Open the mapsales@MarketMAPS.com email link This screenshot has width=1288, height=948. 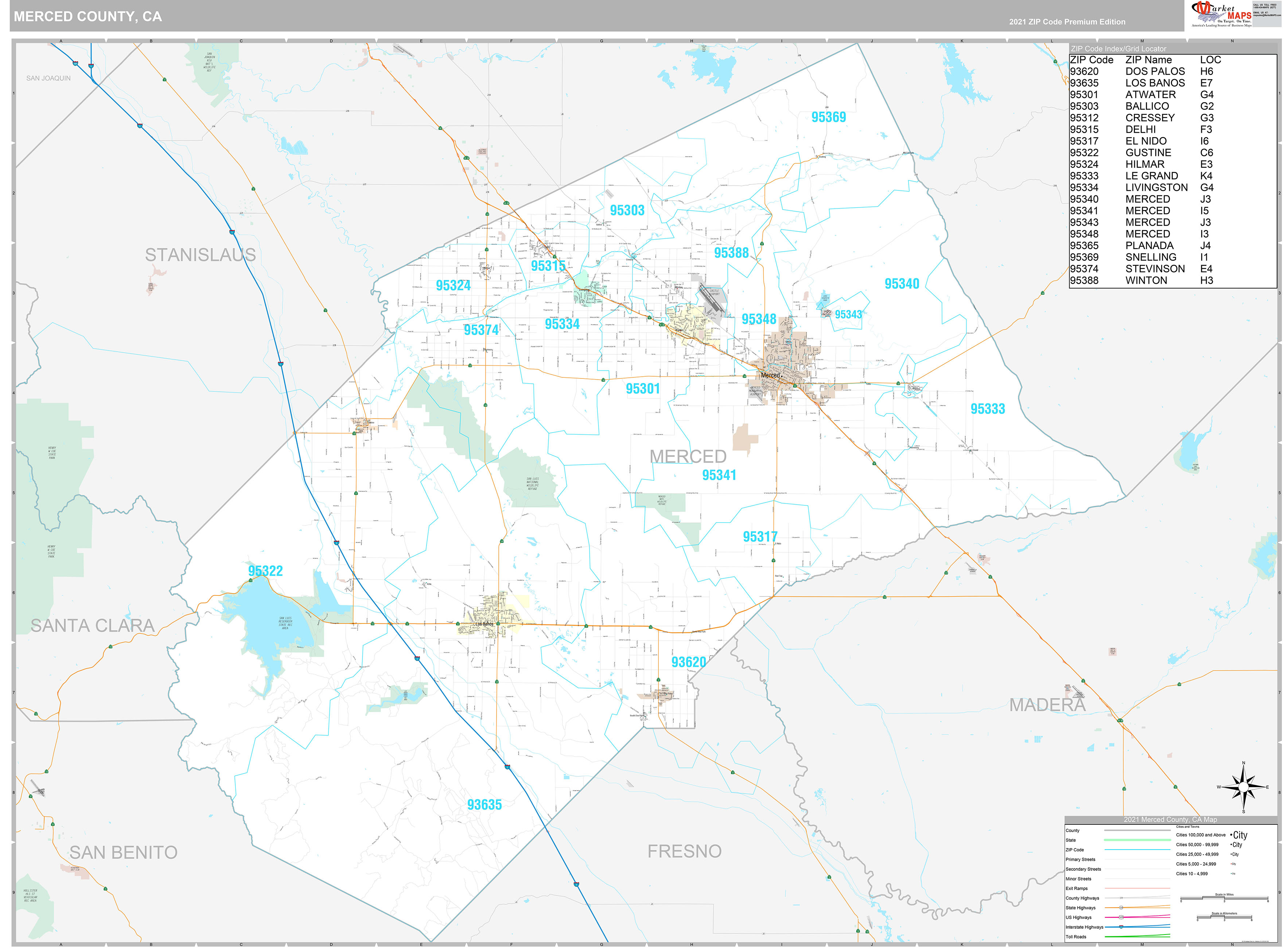tap(1268, 15)
